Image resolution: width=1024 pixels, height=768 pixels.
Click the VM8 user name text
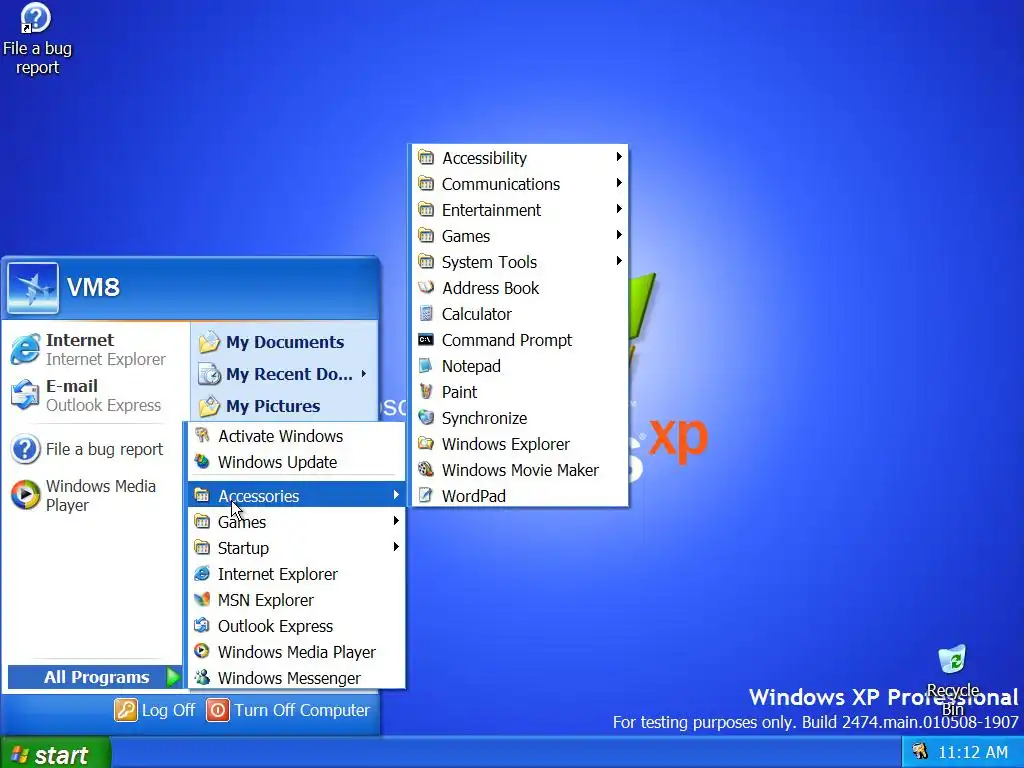(x=93, y=287)
